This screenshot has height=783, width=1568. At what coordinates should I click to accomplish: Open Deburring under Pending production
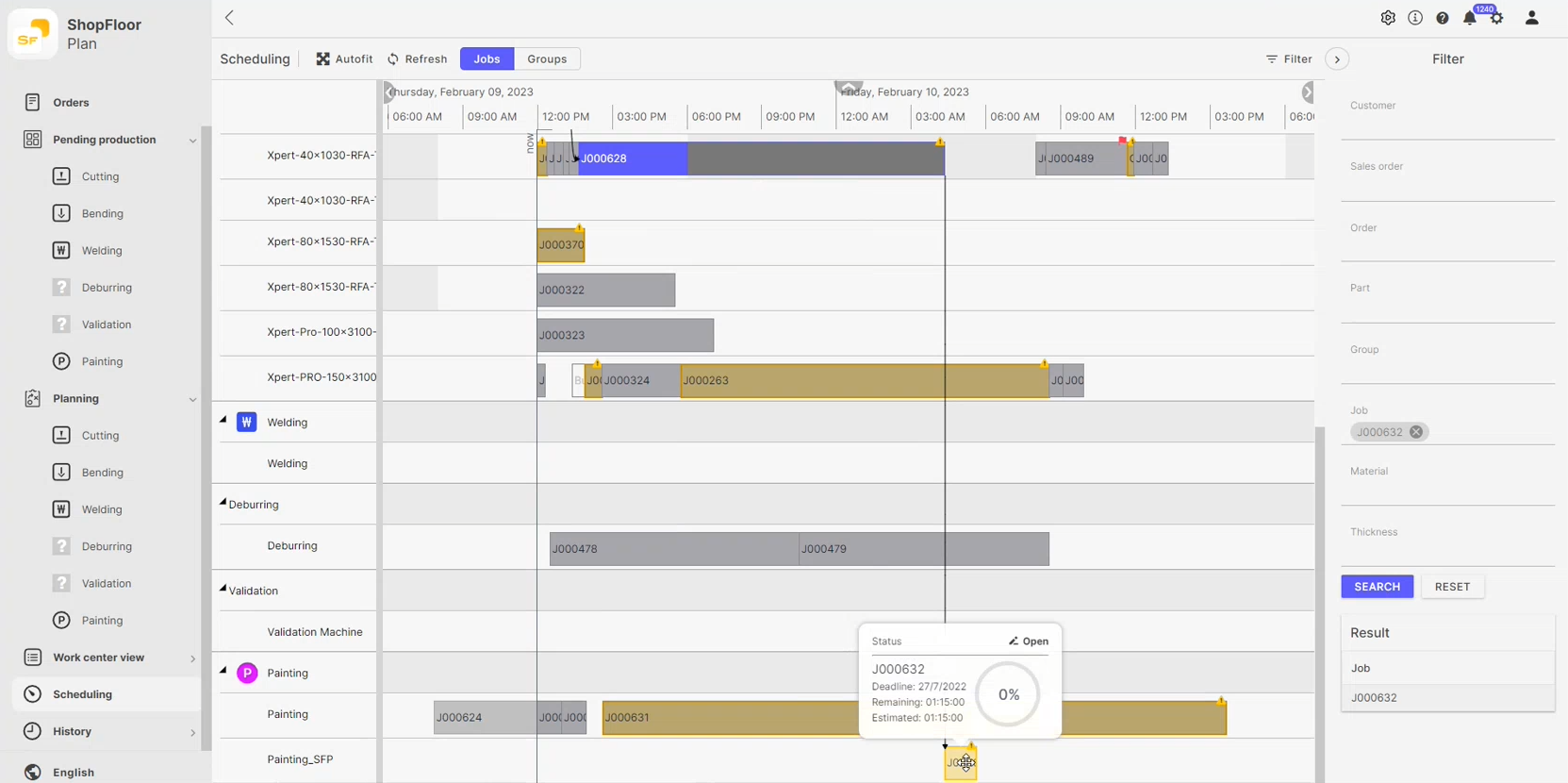pos(107,287)
